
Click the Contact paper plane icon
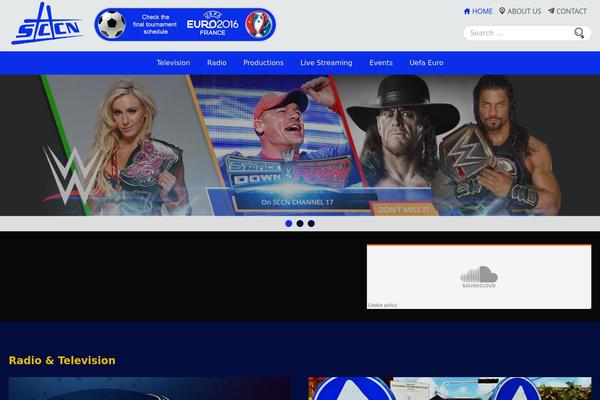[x=551, y=11]
